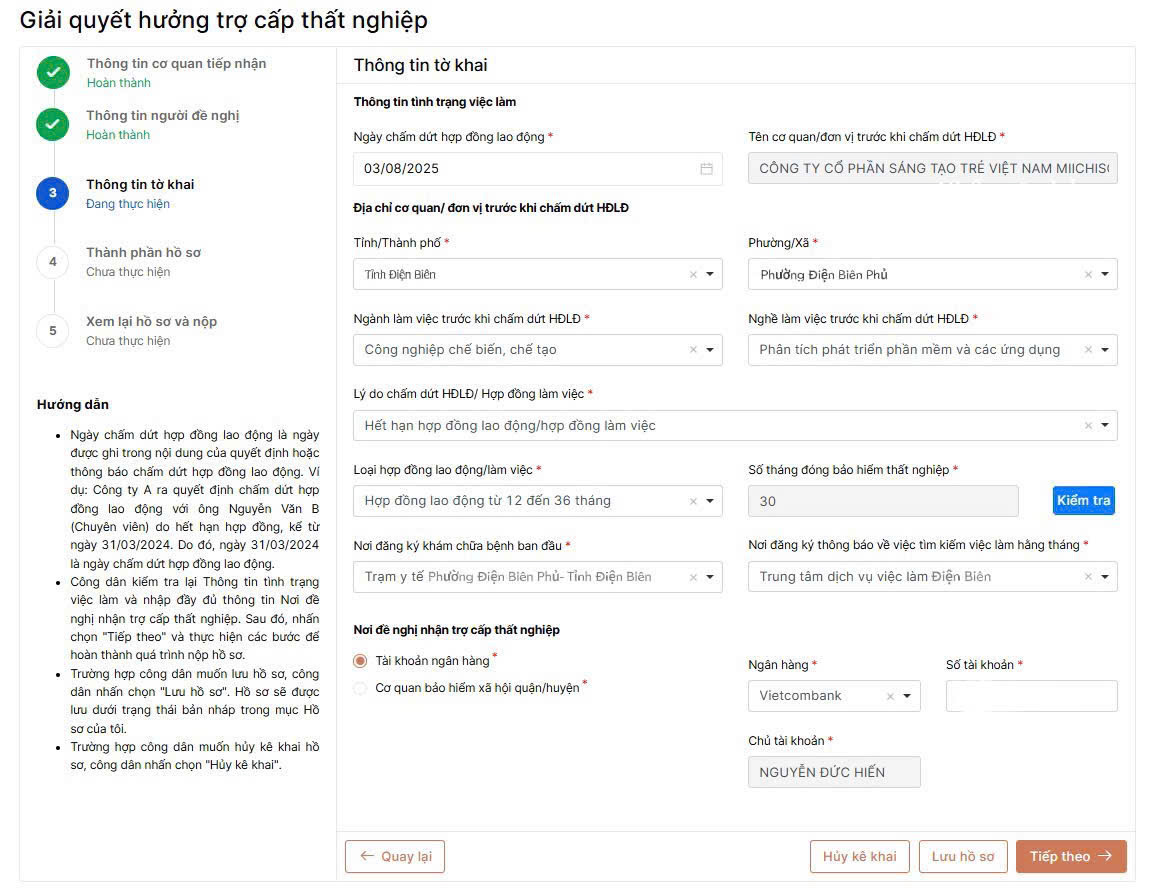Clear the Vietcombank bank selection
The height and width of the screenshot is (896, 1153).
coord(890,696)
